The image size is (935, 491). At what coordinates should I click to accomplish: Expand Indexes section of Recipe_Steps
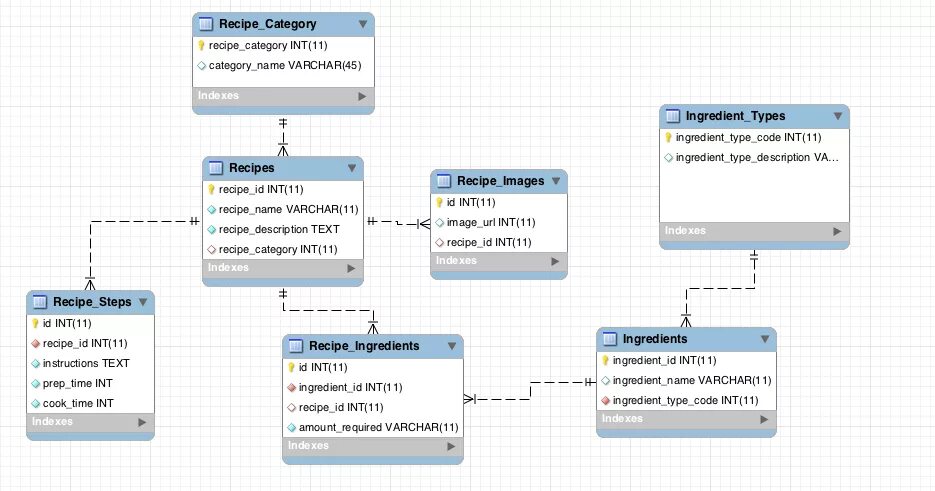point(142,422)
